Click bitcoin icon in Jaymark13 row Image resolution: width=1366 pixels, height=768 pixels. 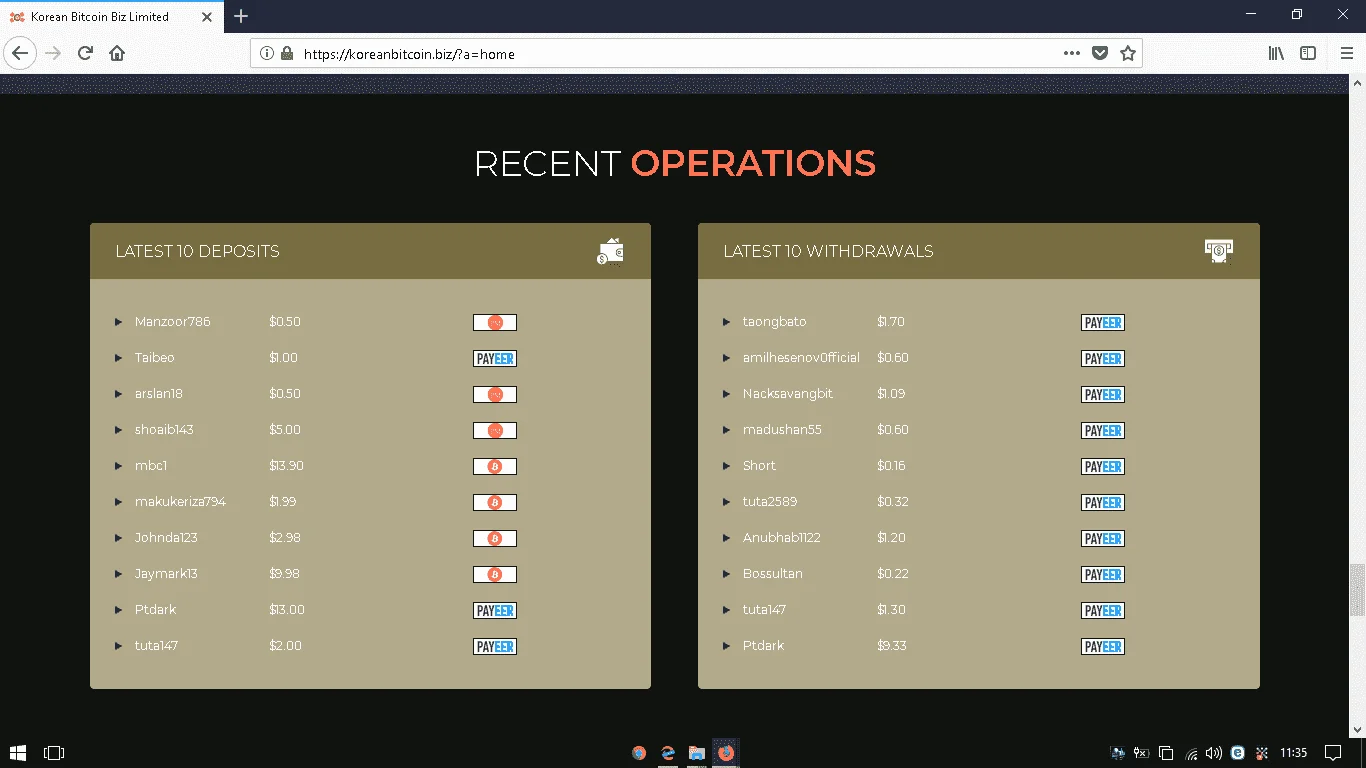coord(495,574)
